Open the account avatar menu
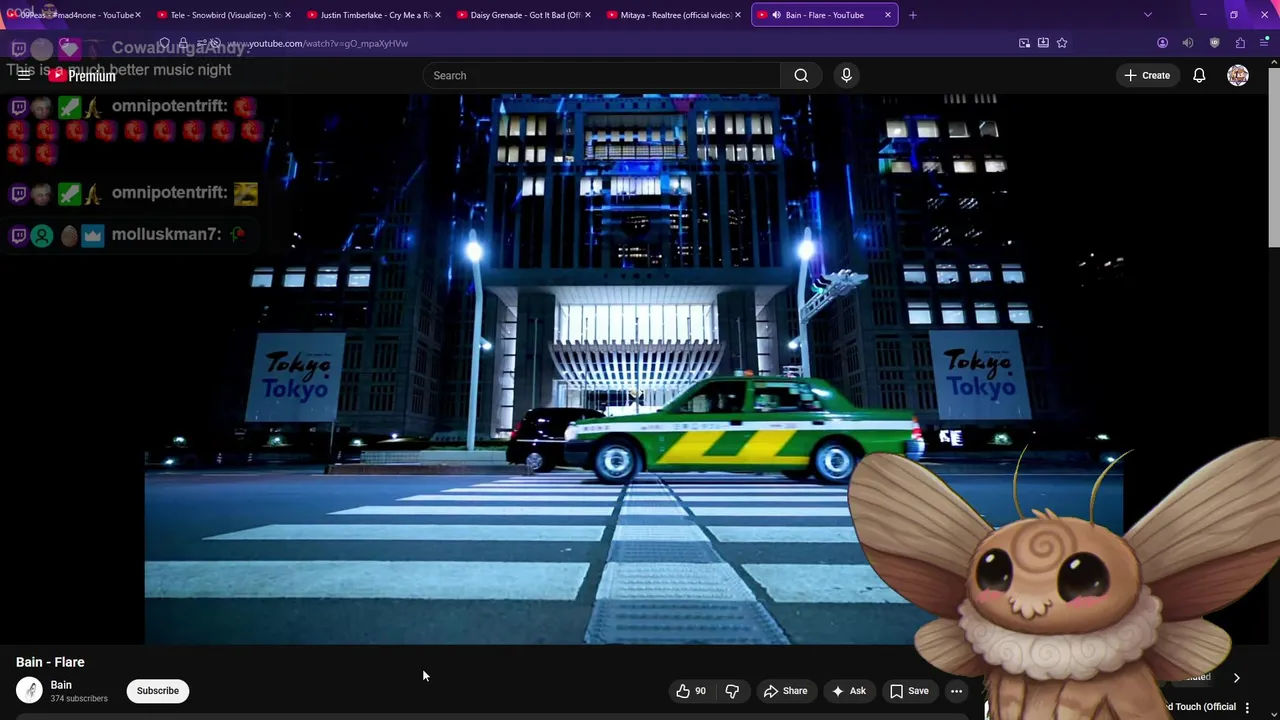1280x720 pixels. click(x=1238, y=75)
